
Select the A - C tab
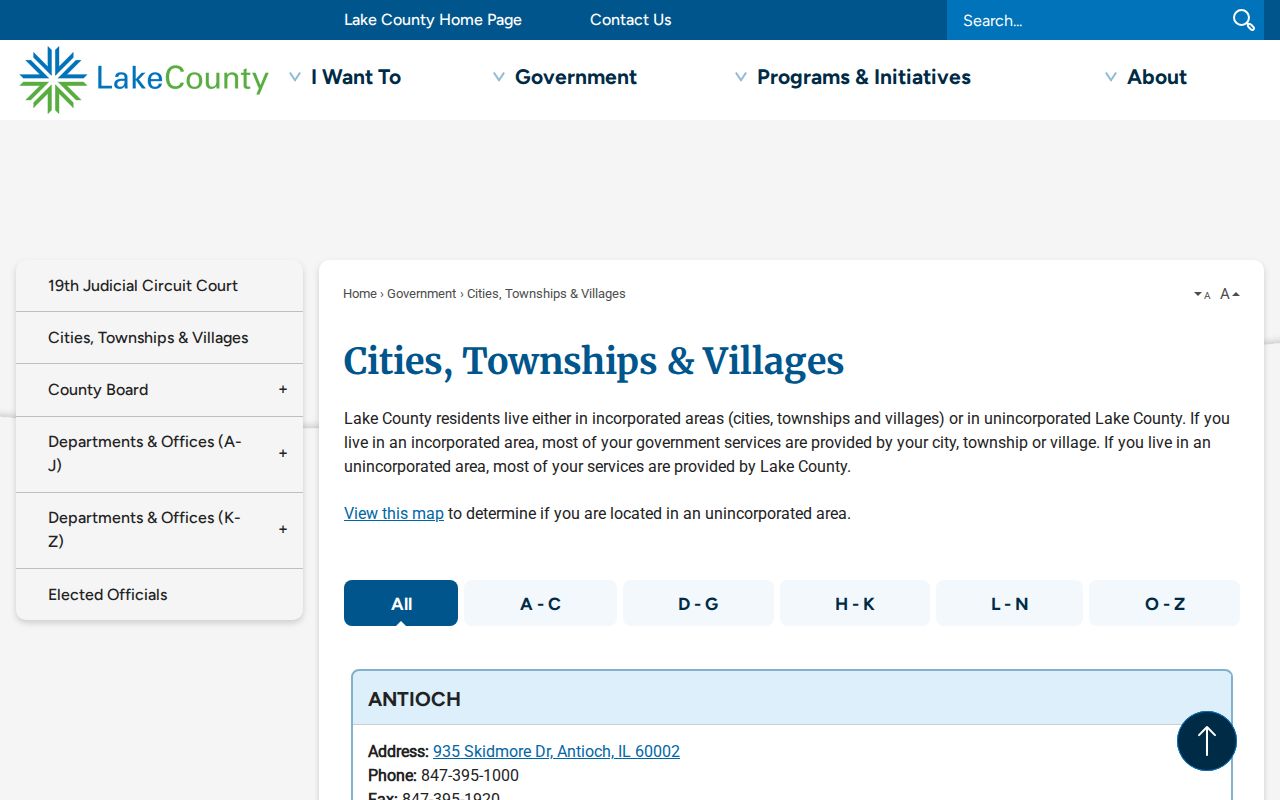pyautogui.click(x=540, y=603)
